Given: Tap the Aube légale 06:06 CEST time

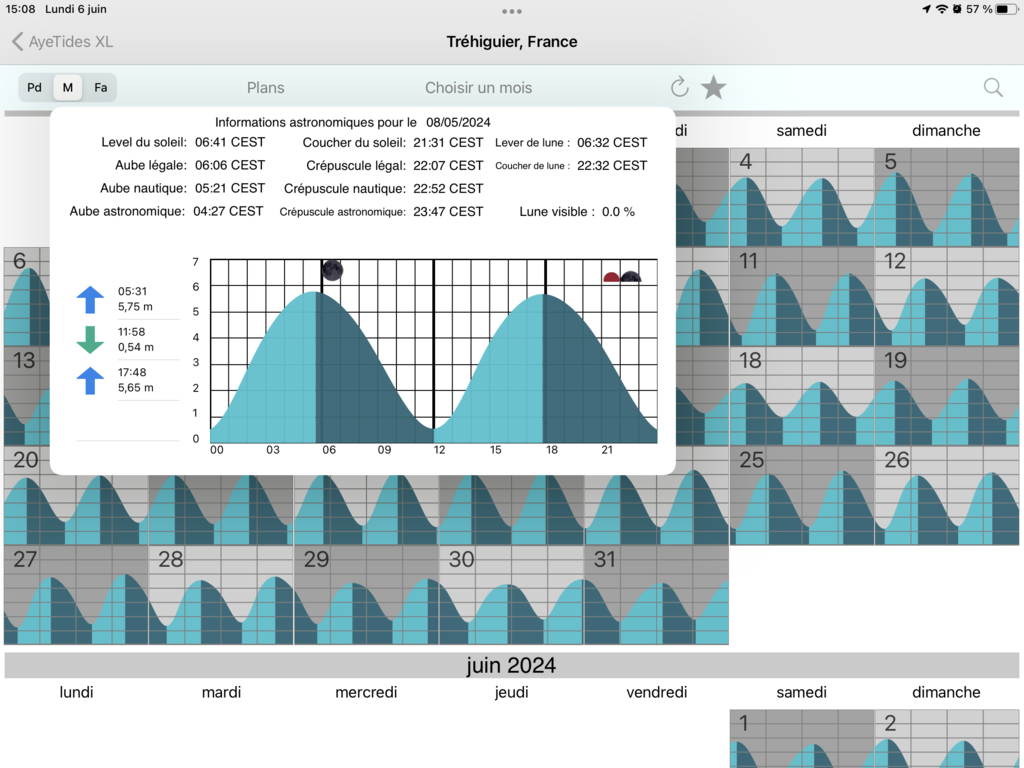Looking at the screenshot, I should (230, 165).
